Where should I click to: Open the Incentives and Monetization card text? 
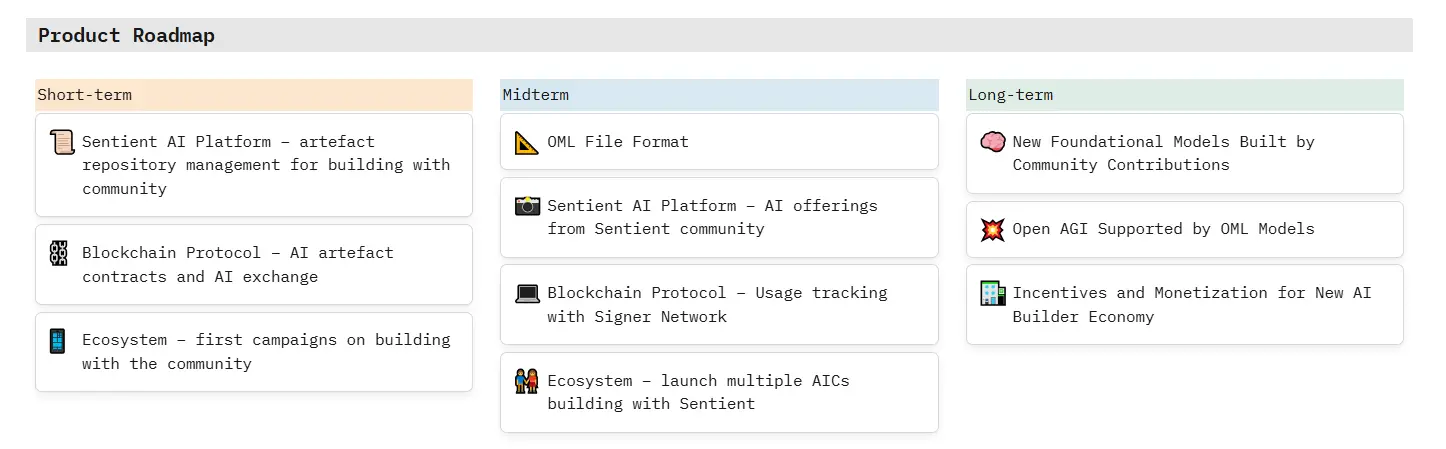tap(1191, 305)
